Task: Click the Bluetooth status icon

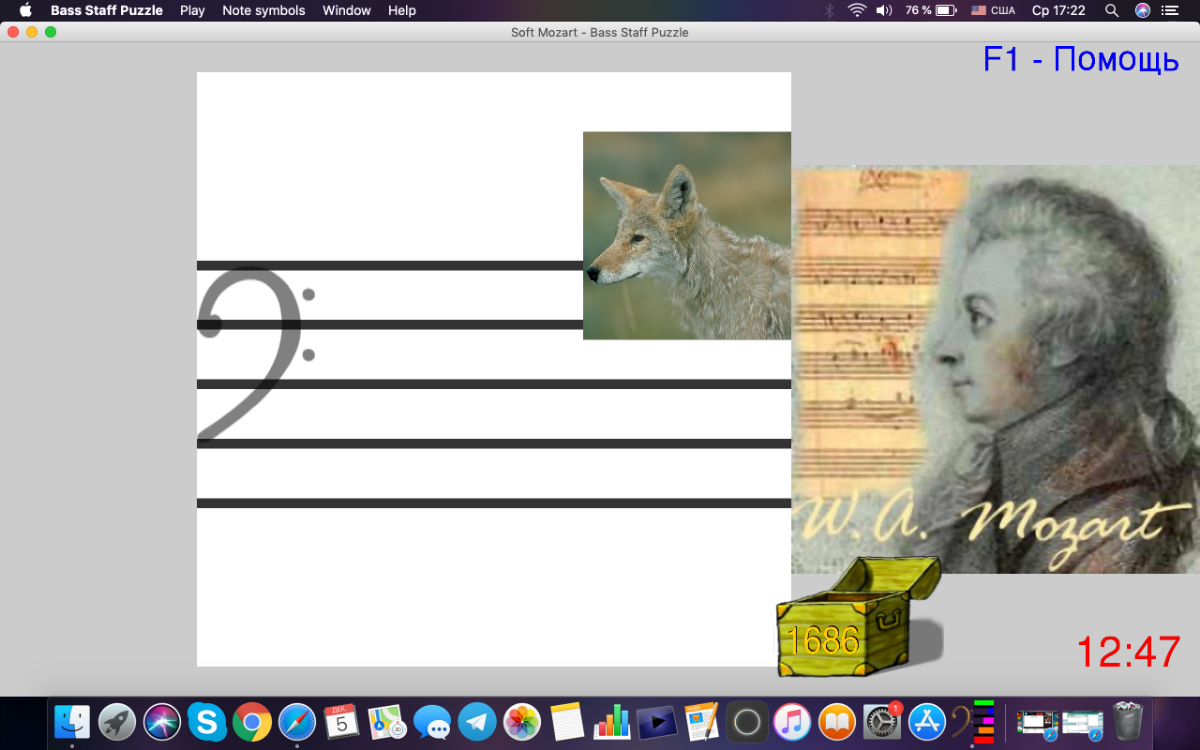Action: (x=828, y=10)
